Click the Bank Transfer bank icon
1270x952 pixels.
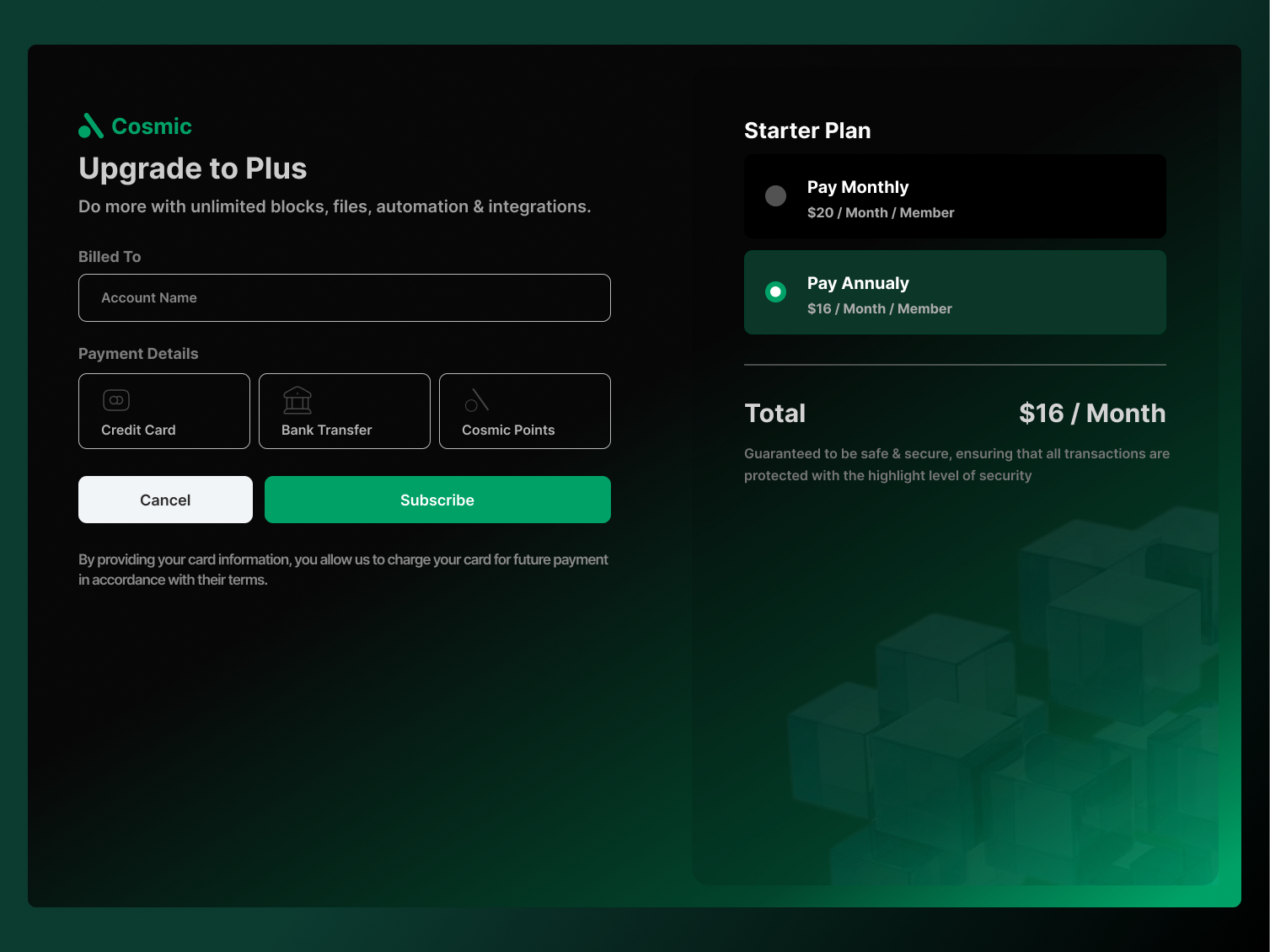[296, 399]
